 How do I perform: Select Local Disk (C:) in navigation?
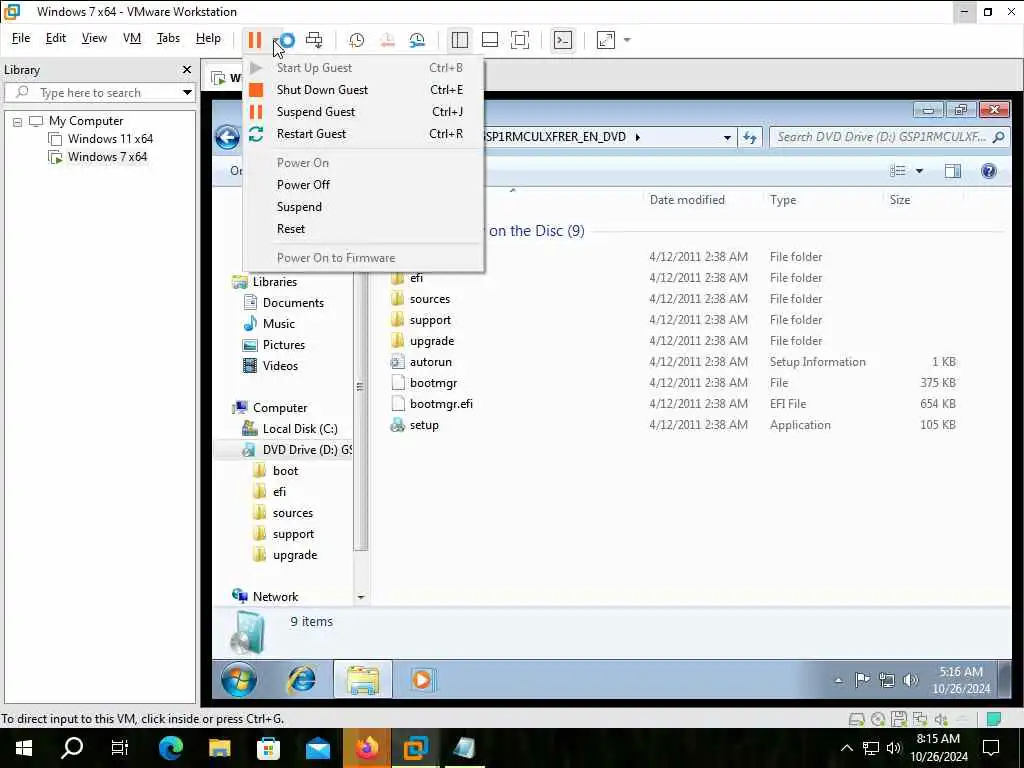click(300, 429)
